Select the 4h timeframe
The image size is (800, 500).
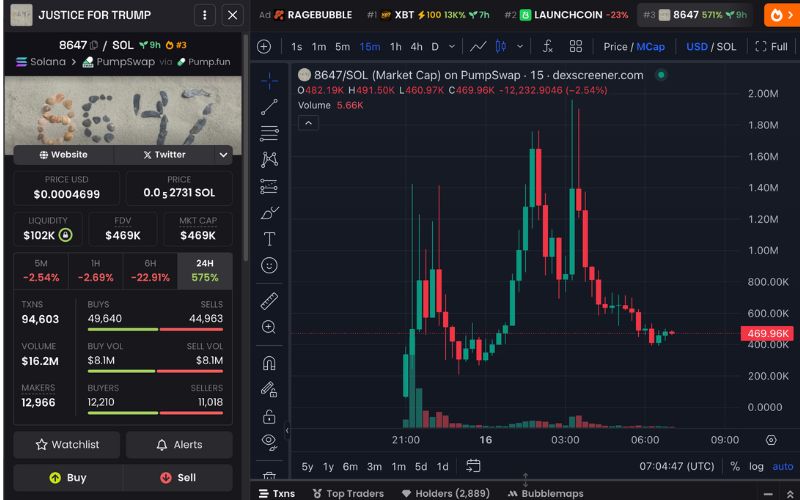(416, 47)
